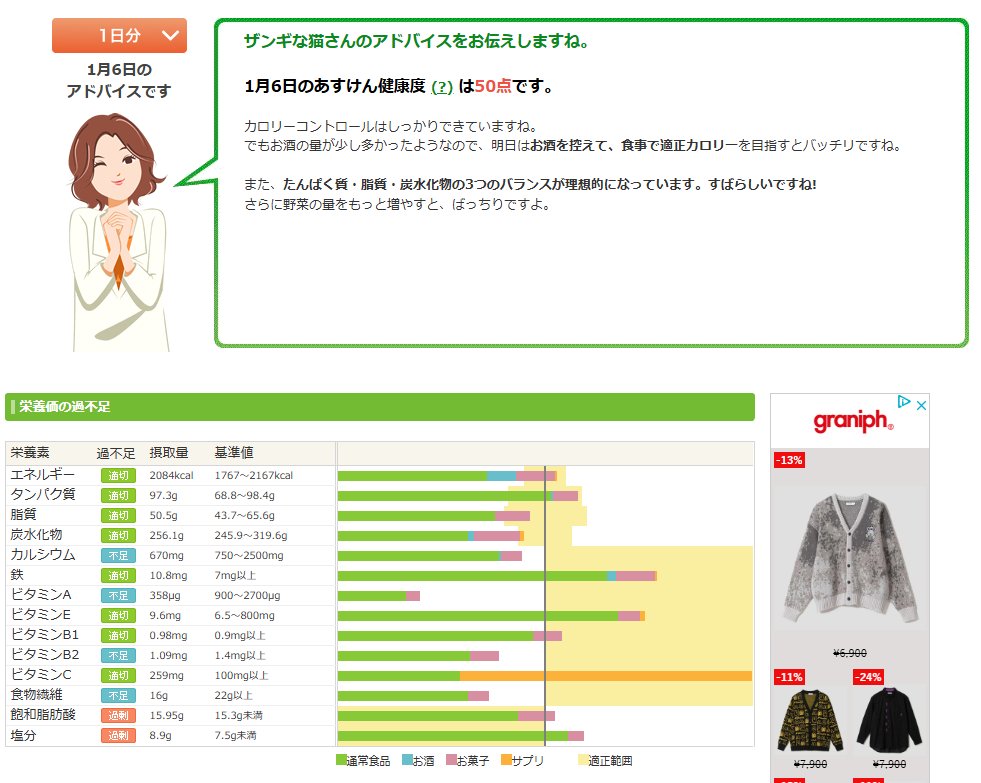Click the 鉄 intake bar

pos(497,576)
